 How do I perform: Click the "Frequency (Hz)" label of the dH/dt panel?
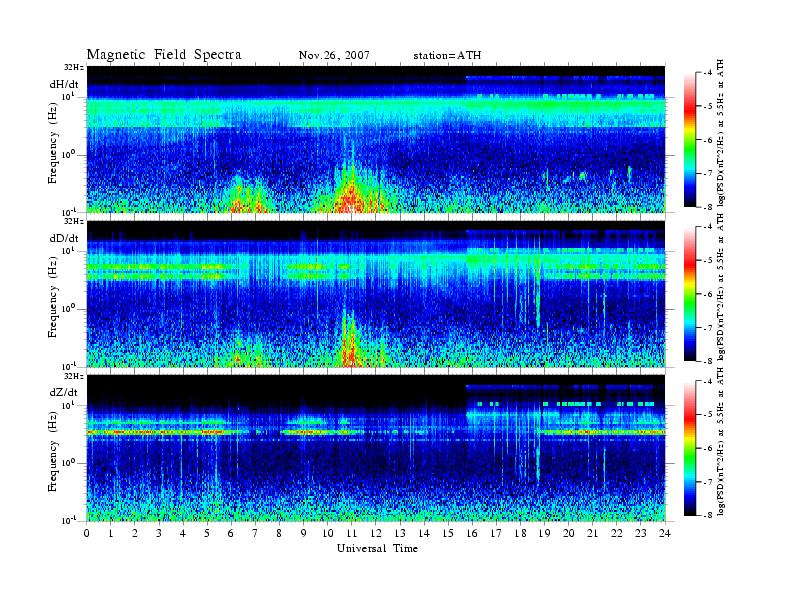coord(53,144)
